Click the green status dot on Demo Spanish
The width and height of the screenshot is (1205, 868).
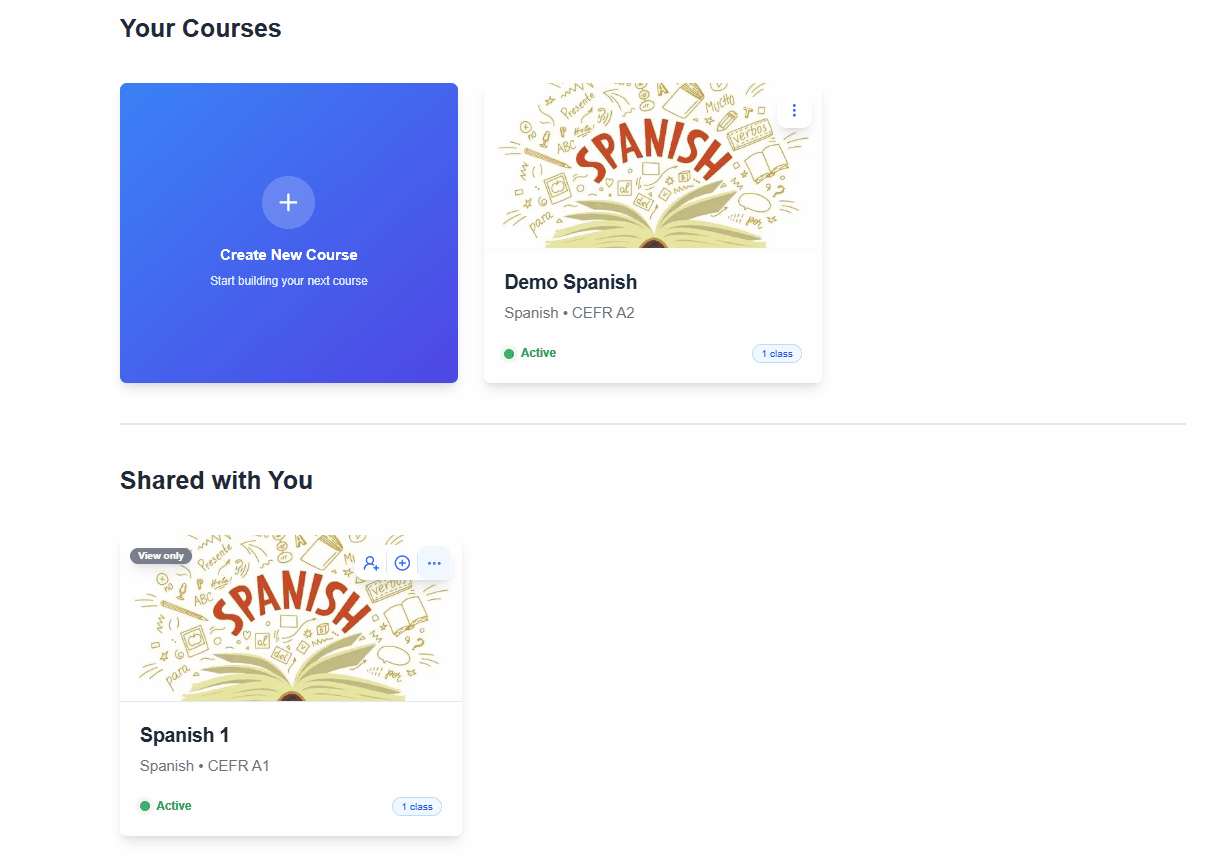(509, 354)
